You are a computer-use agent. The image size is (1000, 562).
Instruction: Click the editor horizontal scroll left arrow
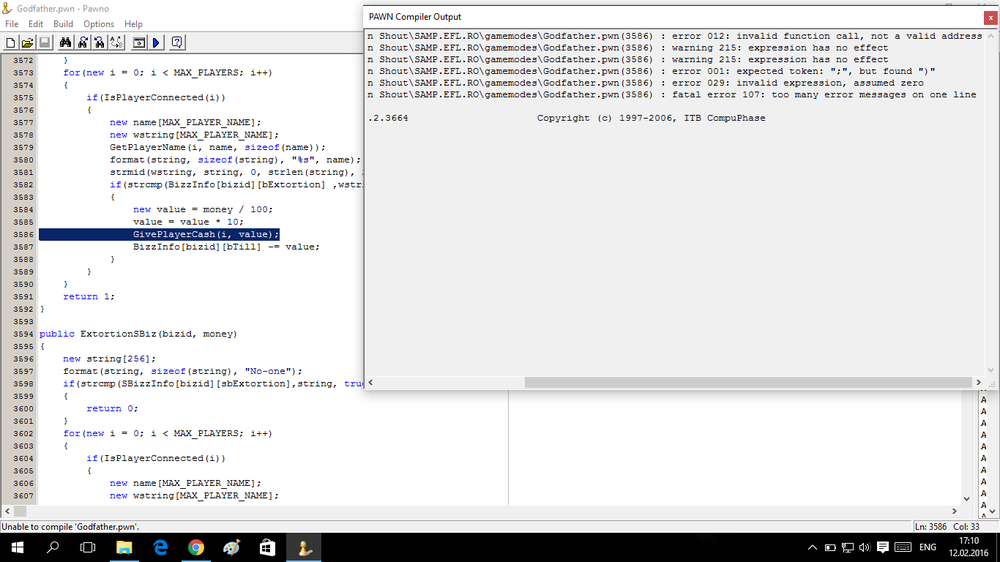pos(7,511)
